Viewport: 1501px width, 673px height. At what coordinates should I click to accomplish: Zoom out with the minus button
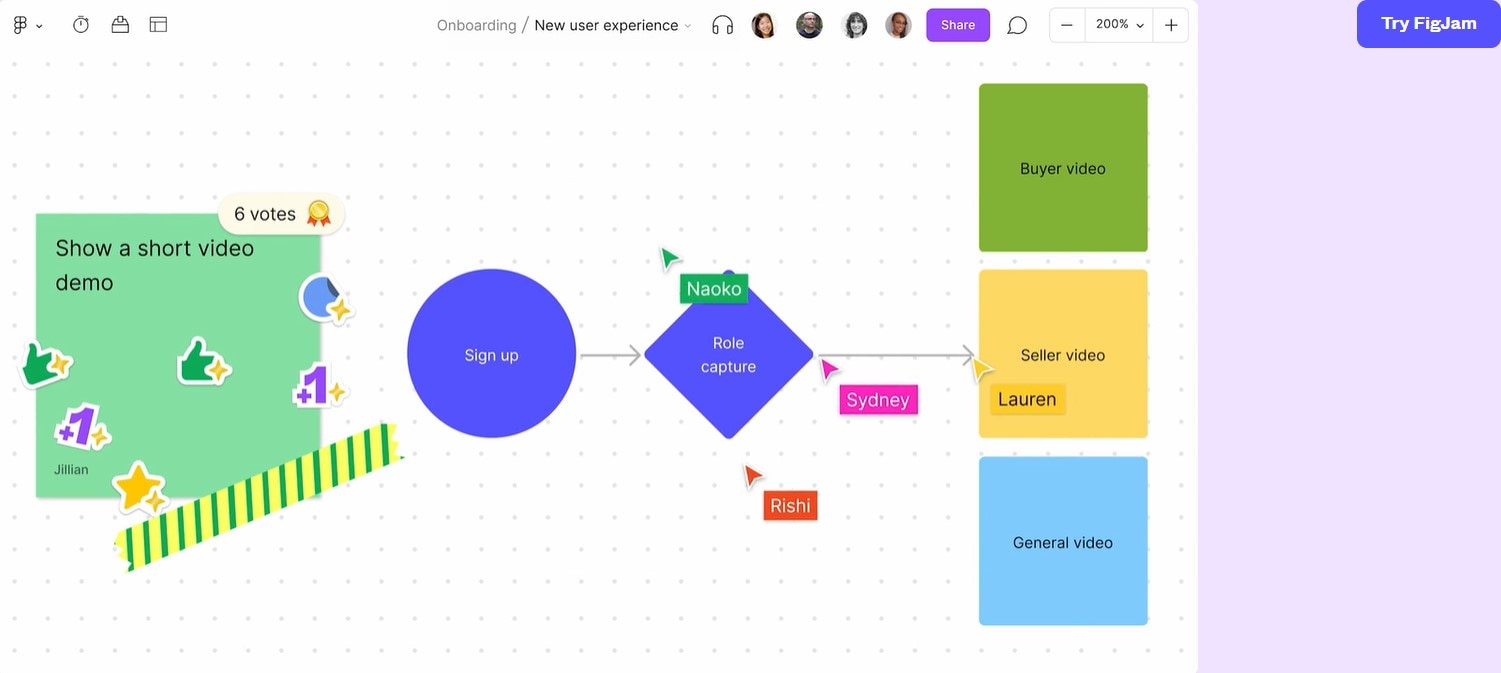1067,25
